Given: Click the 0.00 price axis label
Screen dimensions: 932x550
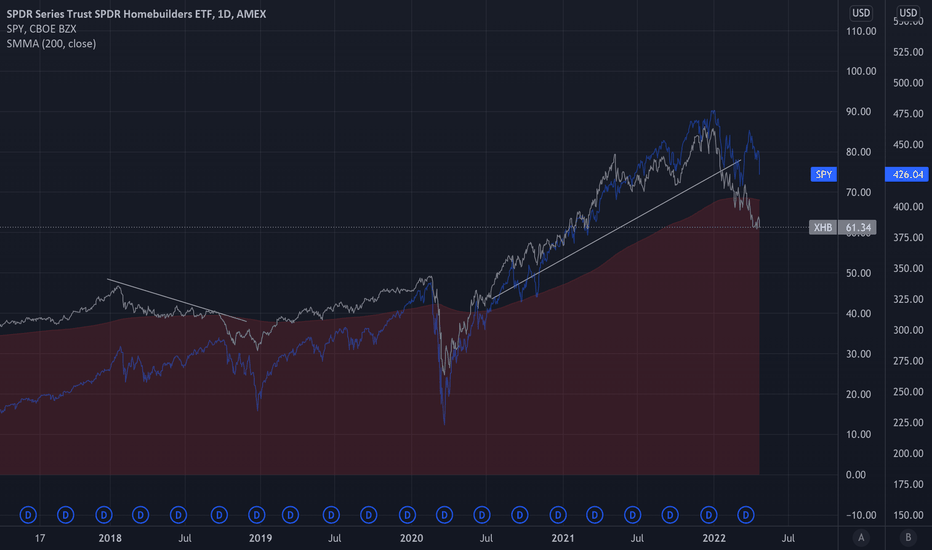Looking at the screenshot, I should (856, 475).
